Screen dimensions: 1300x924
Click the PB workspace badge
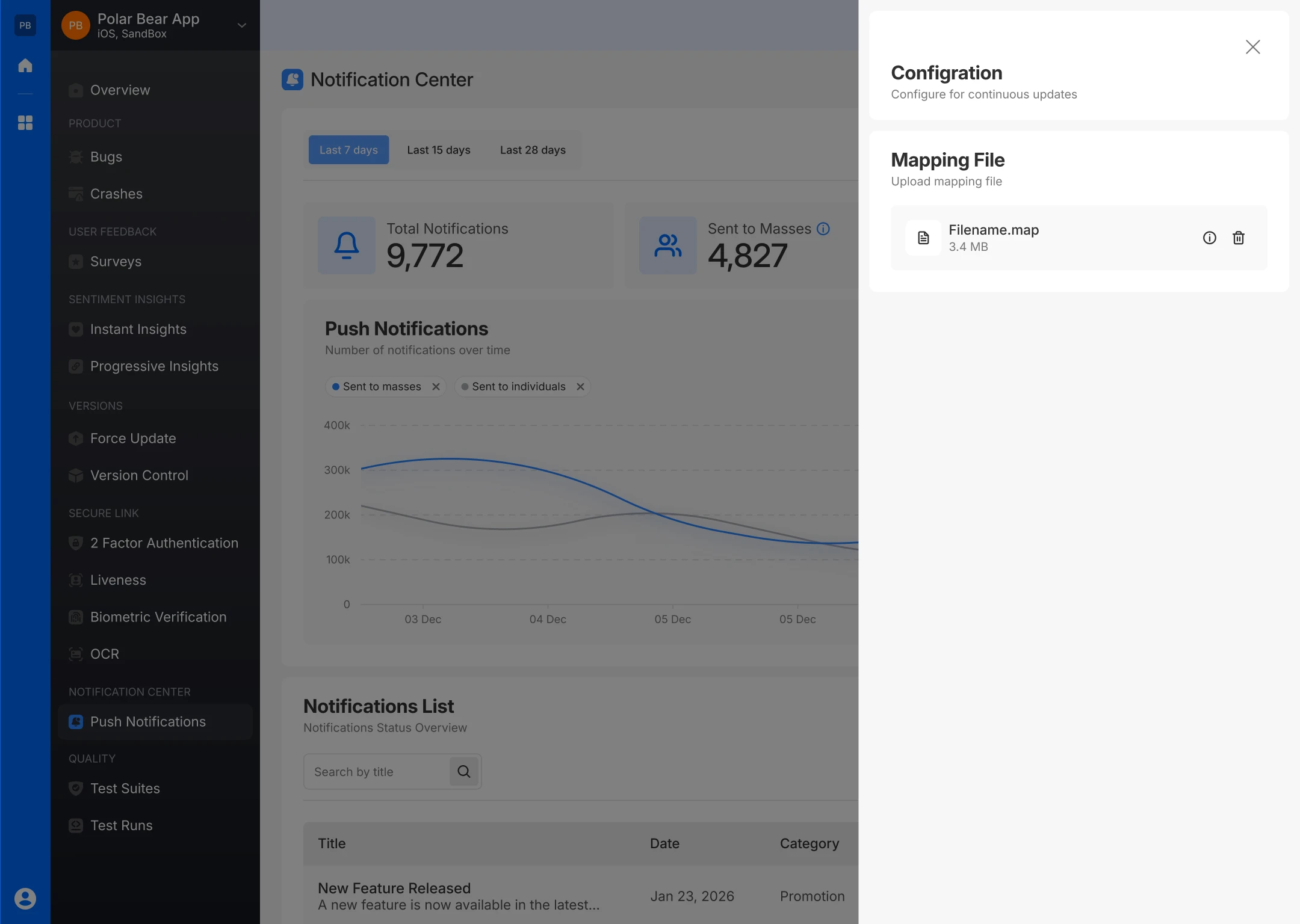click(x=25, y=25)
